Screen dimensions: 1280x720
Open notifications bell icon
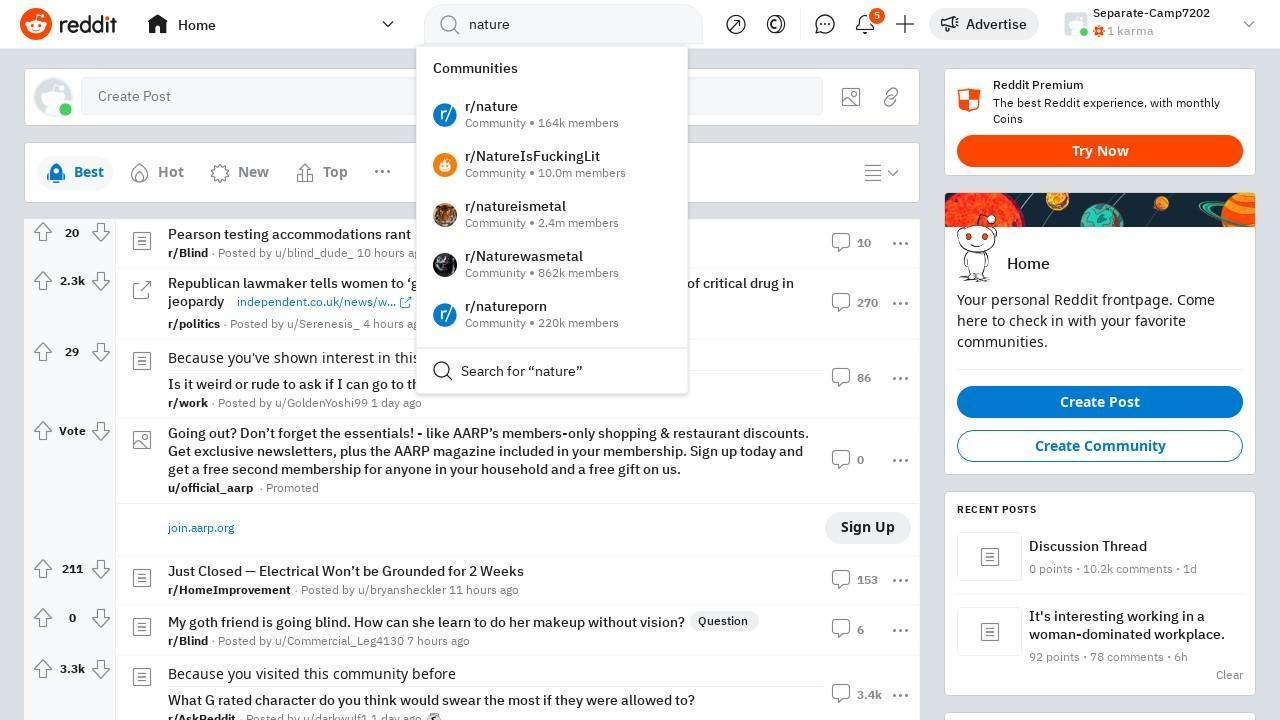coord(865,24)
